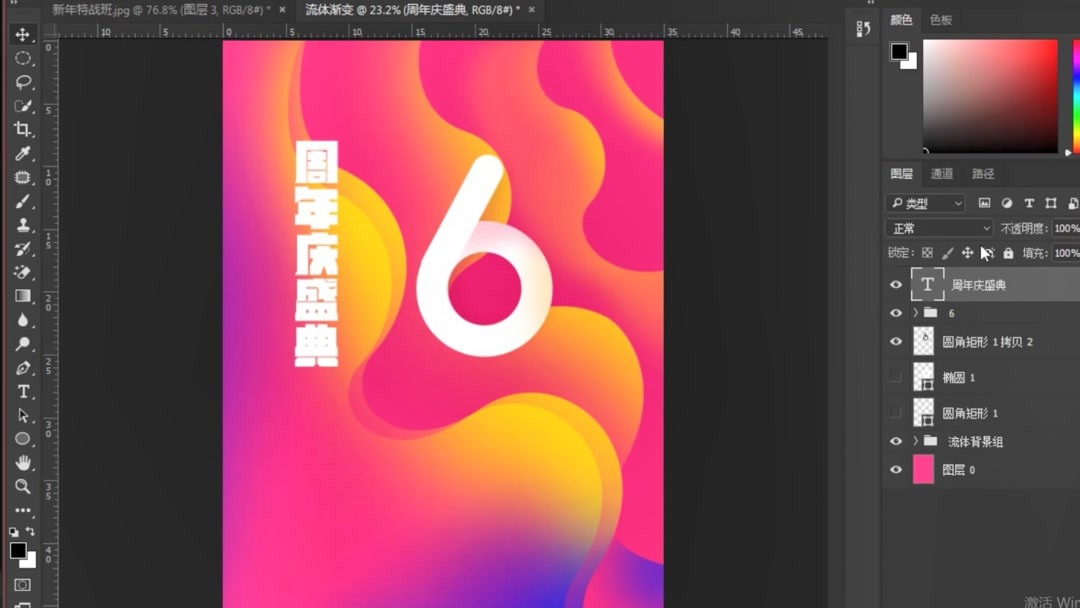Hide the 周年庆盛典 text layer
1080x608 pixels.
click(896, 284)
